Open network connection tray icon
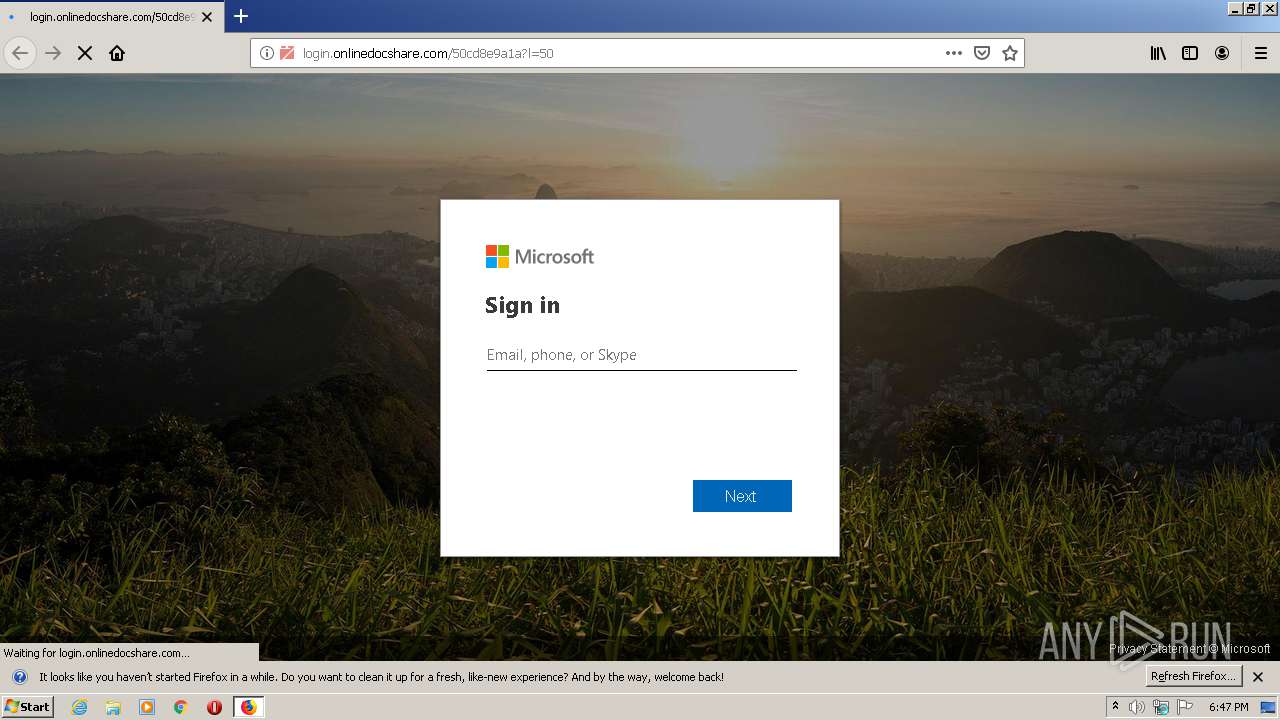This screenshot has width=1280, height=720. [1161, 707]
